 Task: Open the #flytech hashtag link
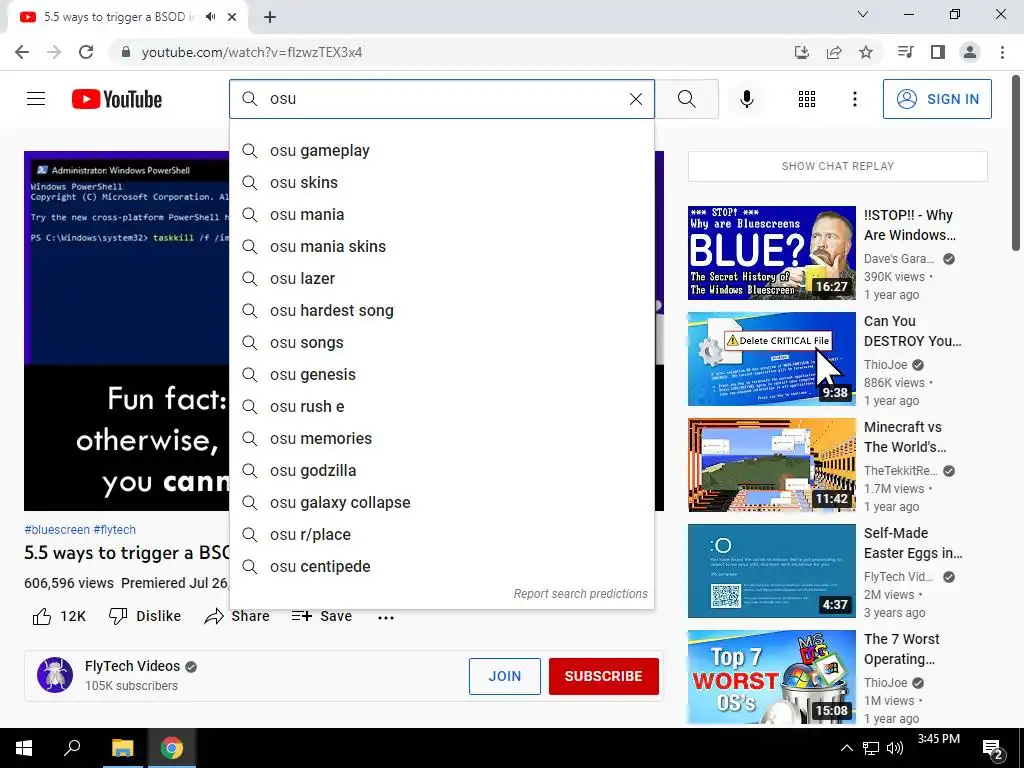[115, 530]
